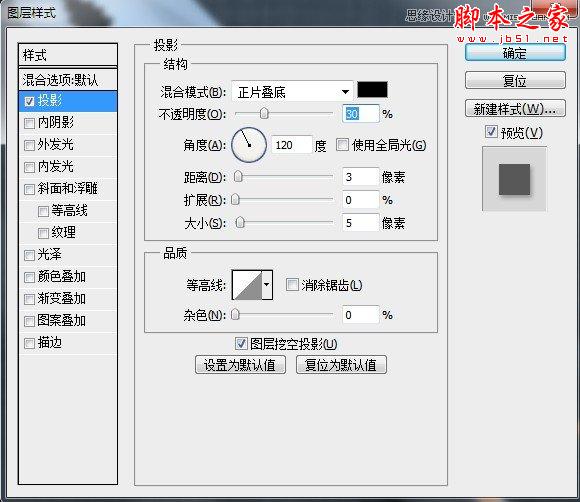Click the black shadow color swatch
The height and width of the screenshot is (502, 580).
coord(372,90)
